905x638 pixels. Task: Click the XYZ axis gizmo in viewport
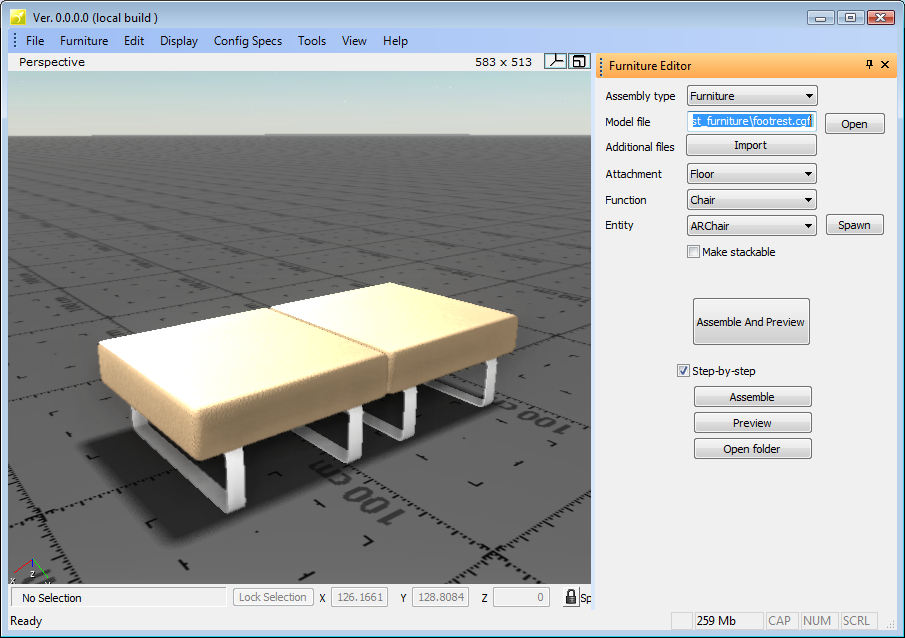click(29, 570)
